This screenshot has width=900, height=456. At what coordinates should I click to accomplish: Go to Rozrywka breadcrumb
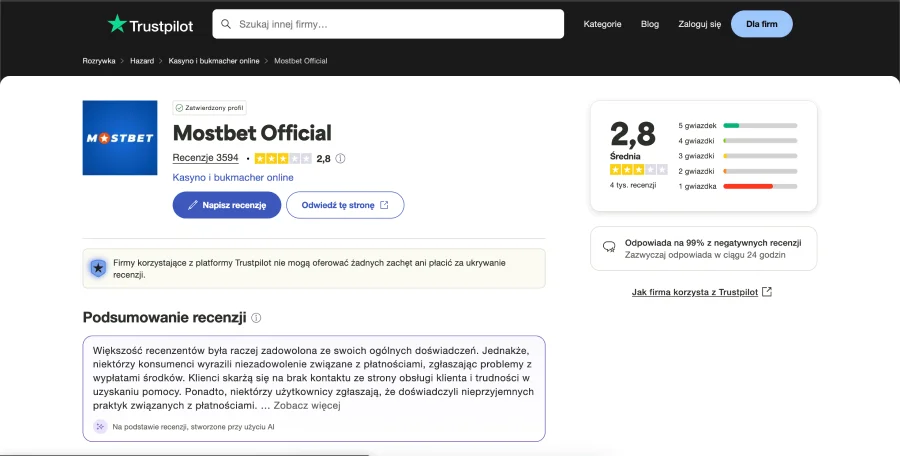pyautogui.click(x=99, y=61)
